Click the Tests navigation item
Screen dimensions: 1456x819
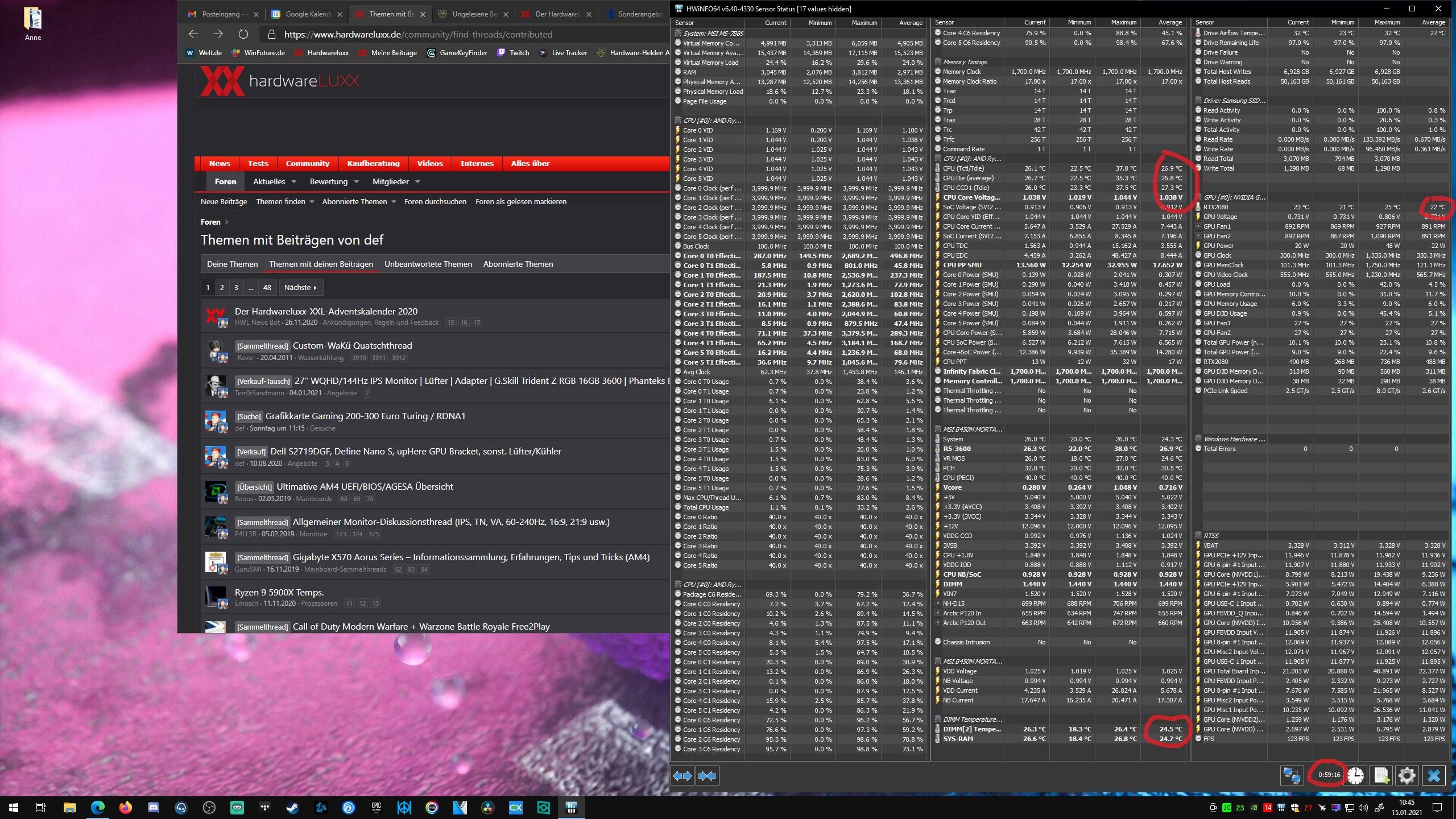(x=258, y=163)
